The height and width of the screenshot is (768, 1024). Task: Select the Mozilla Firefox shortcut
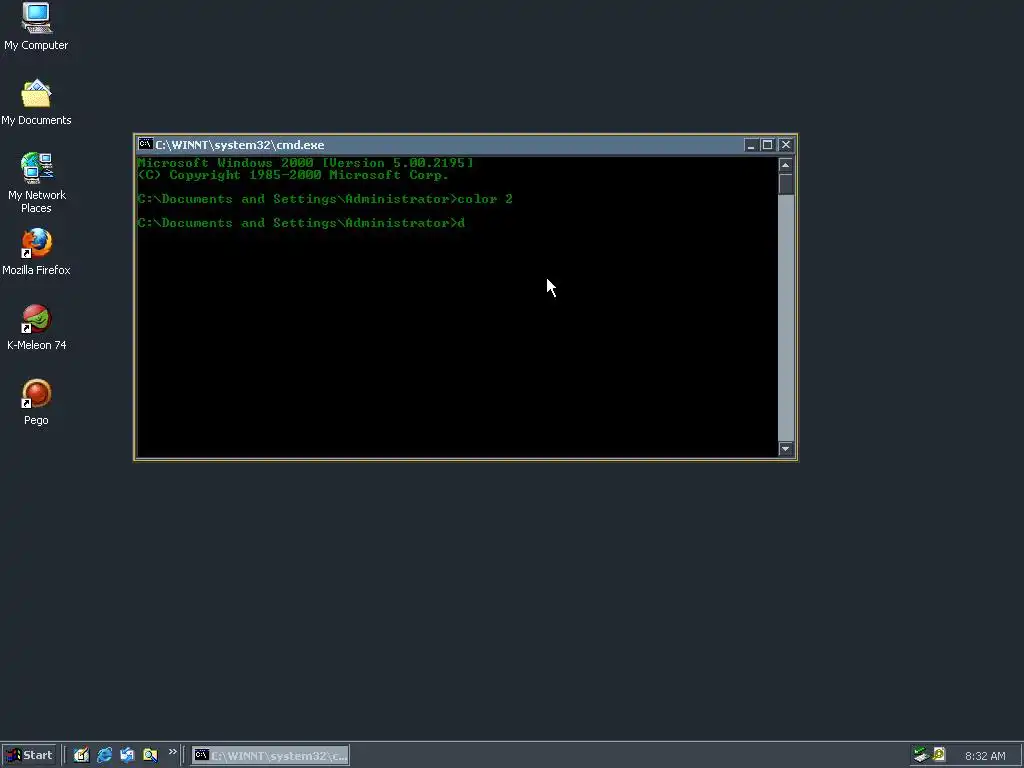[36, 251]
